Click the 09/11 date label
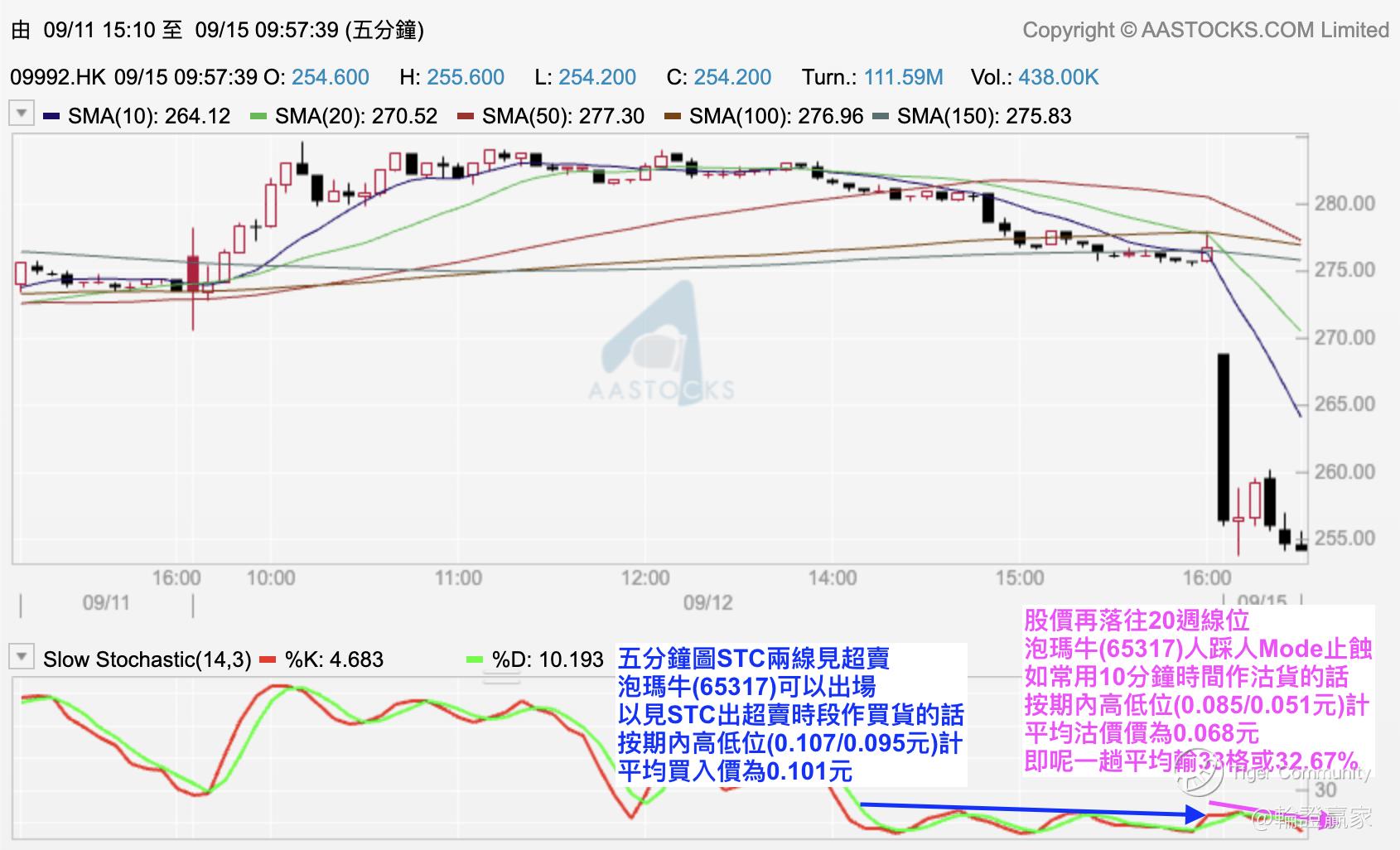Viewport: 1400px width, 850px height. pyautogui.click(x=106, y=602)
